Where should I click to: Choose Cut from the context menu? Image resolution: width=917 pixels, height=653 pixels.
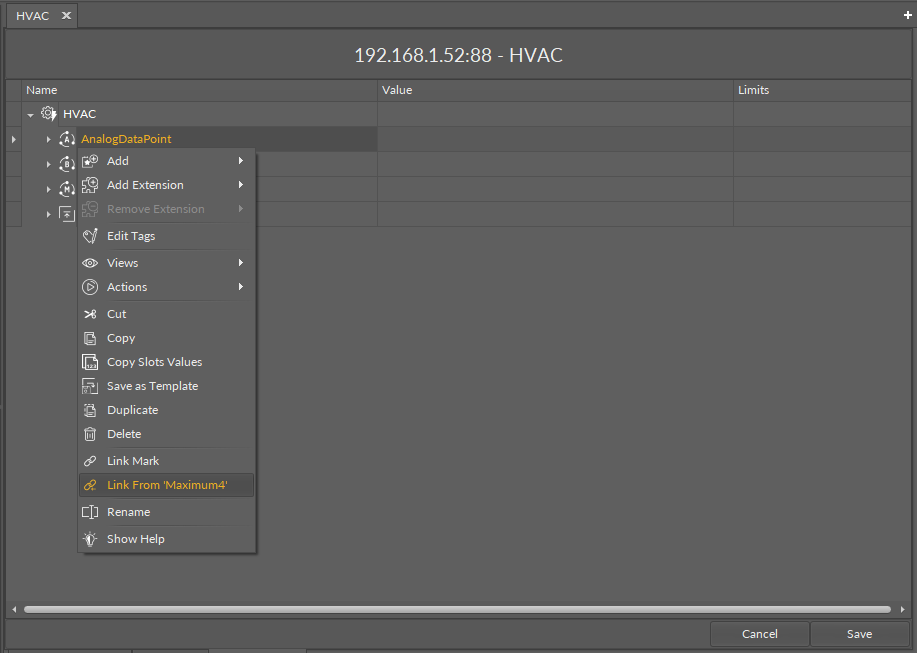pos(167,314)
